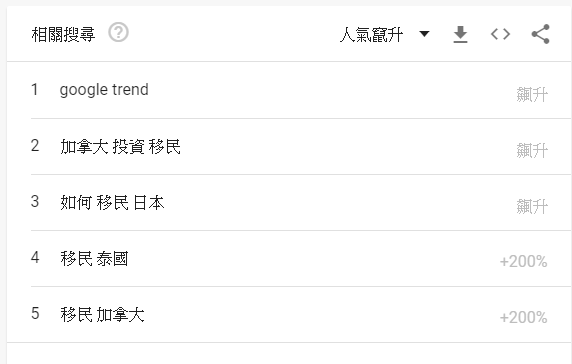Click rank number 1 in list
The width and height of the screenshot is (572, 364).
coord(35,89)
